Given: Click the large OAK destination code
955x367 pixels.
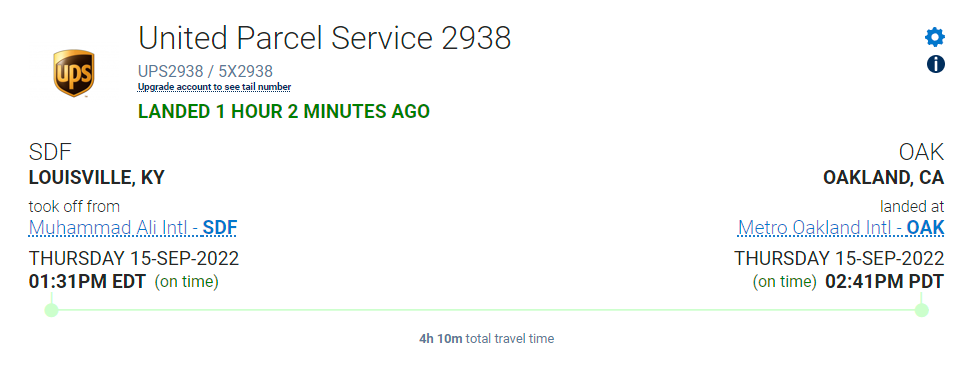Looking at the screenshot, I should (922, 152).
